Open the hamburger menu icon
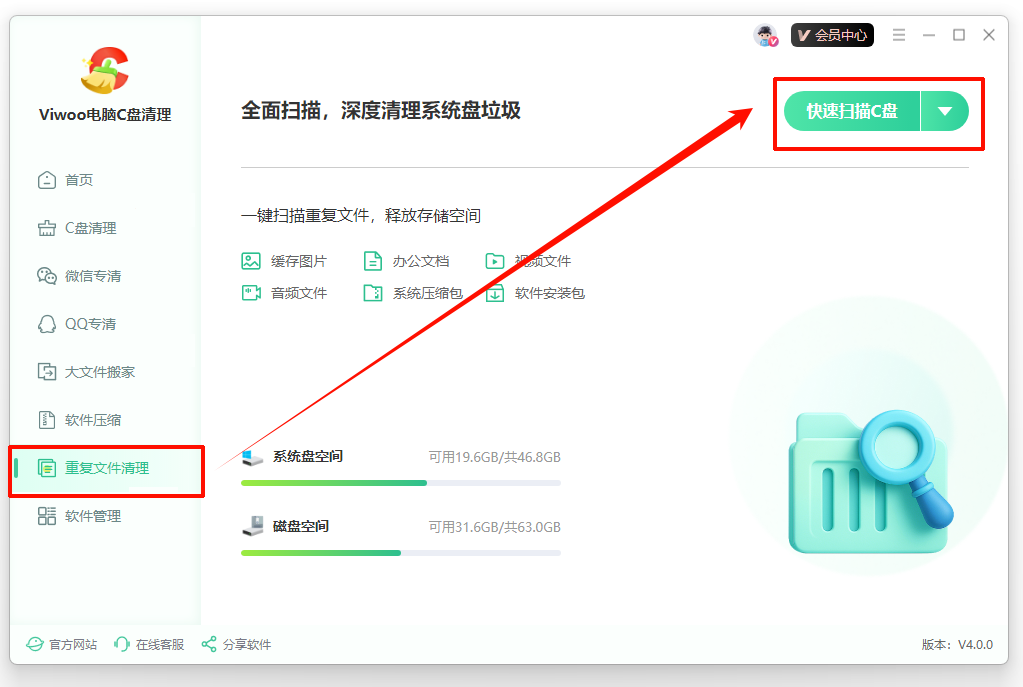The image size is (1023, 687). tap(899, 35)
